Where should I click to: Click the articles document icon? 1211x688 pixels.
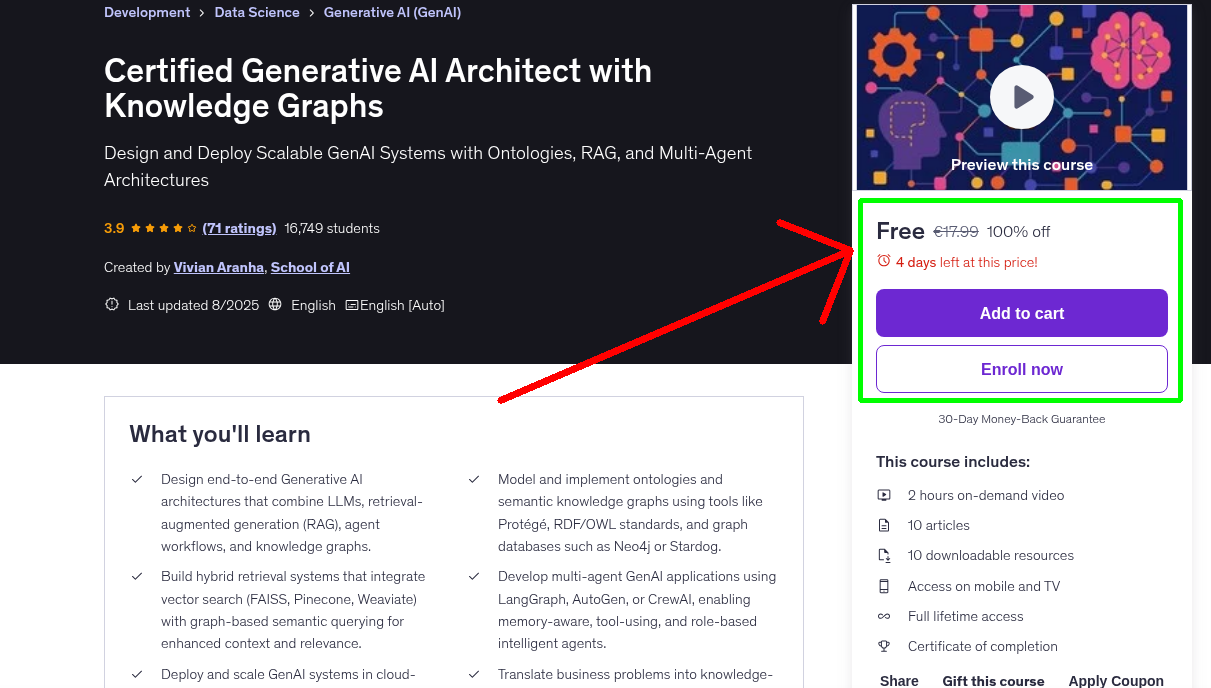884,524
